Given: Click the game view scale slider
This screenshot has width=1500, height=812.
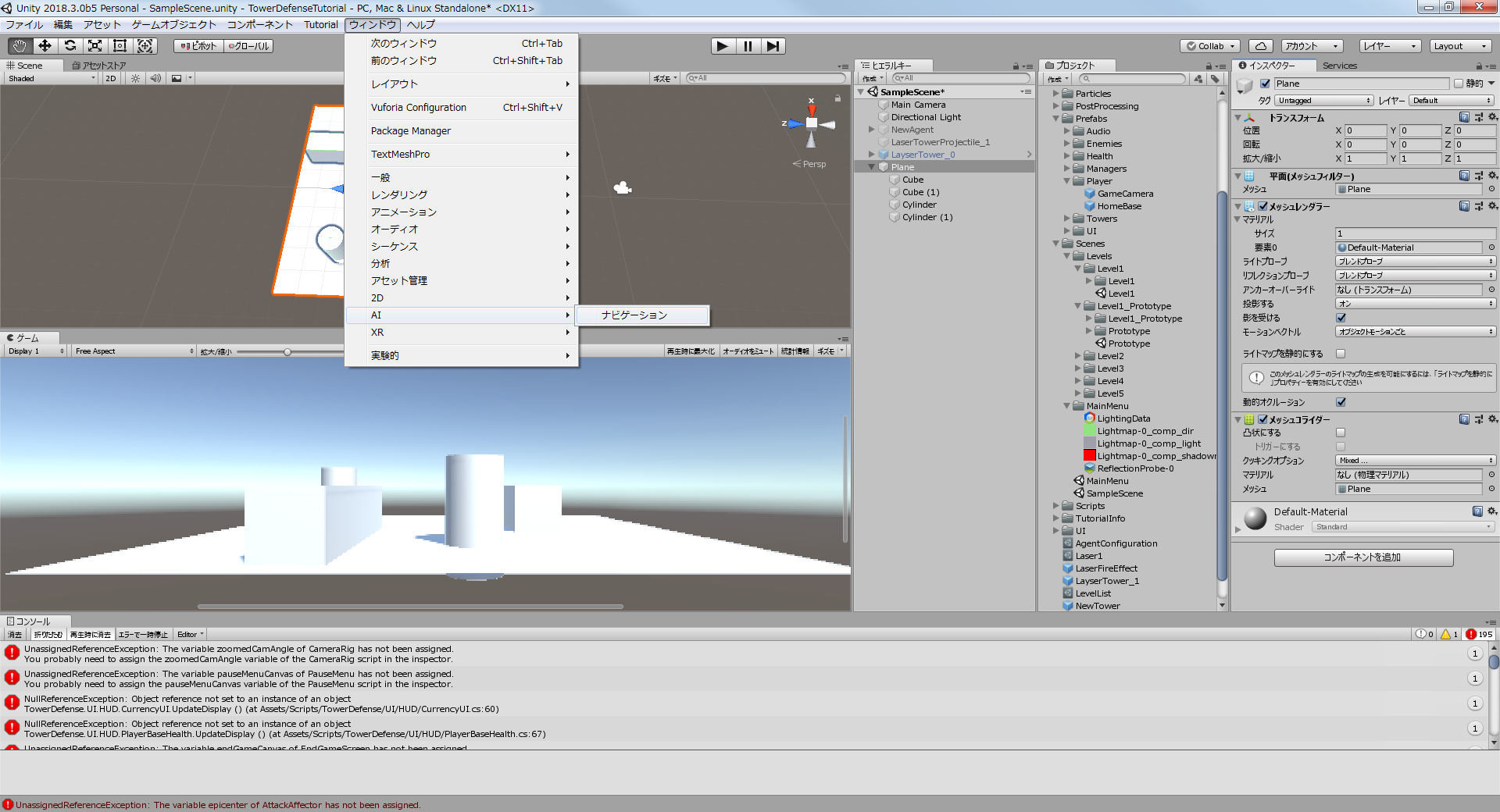Looking at the screenshot, I should [287, 352].
